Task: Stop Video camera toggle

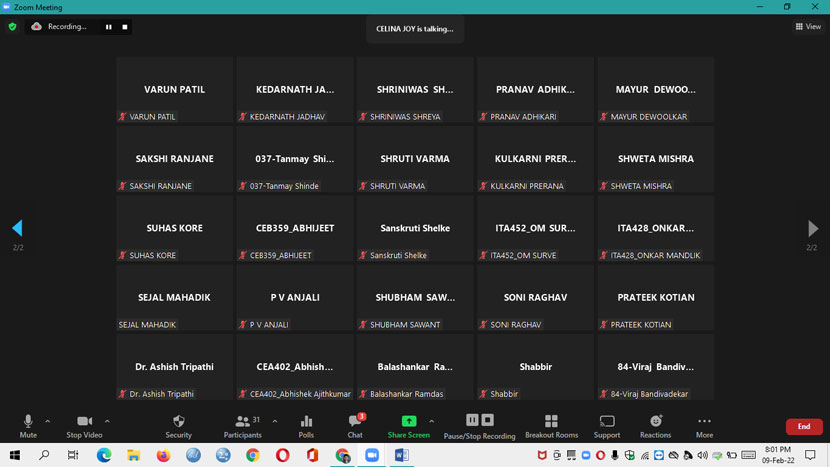Action: pyautogui.click(x=84, y=426)
